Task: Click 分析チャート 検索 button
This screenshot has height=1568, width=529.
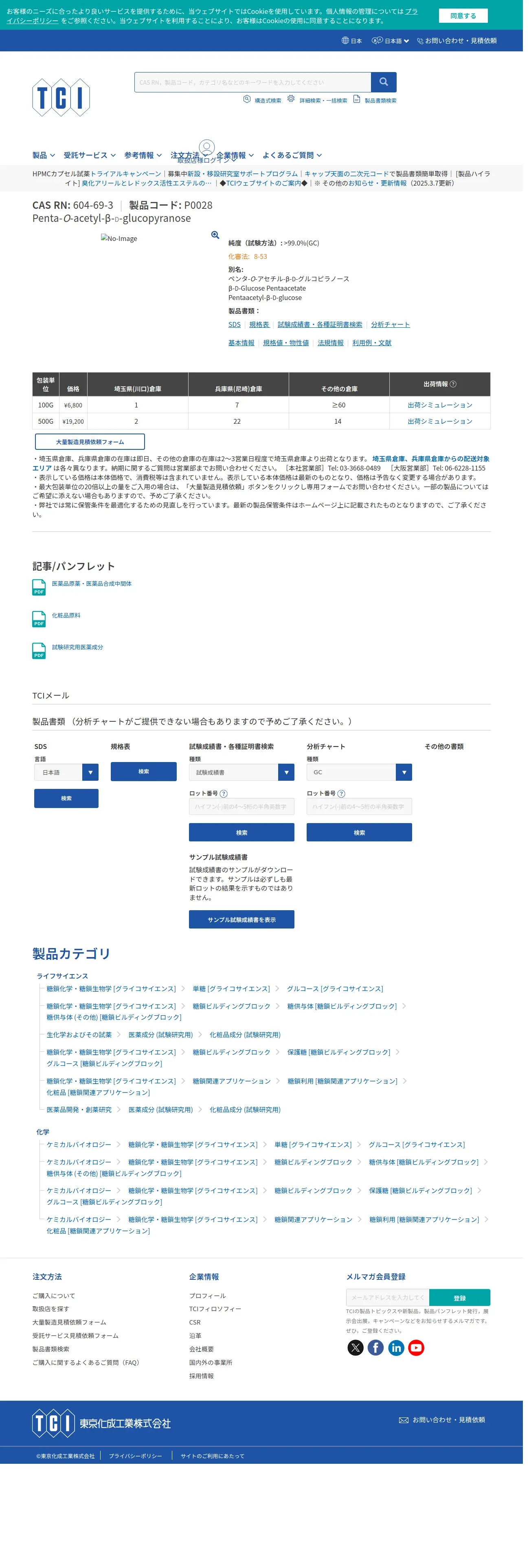Action: coord(359,833)
